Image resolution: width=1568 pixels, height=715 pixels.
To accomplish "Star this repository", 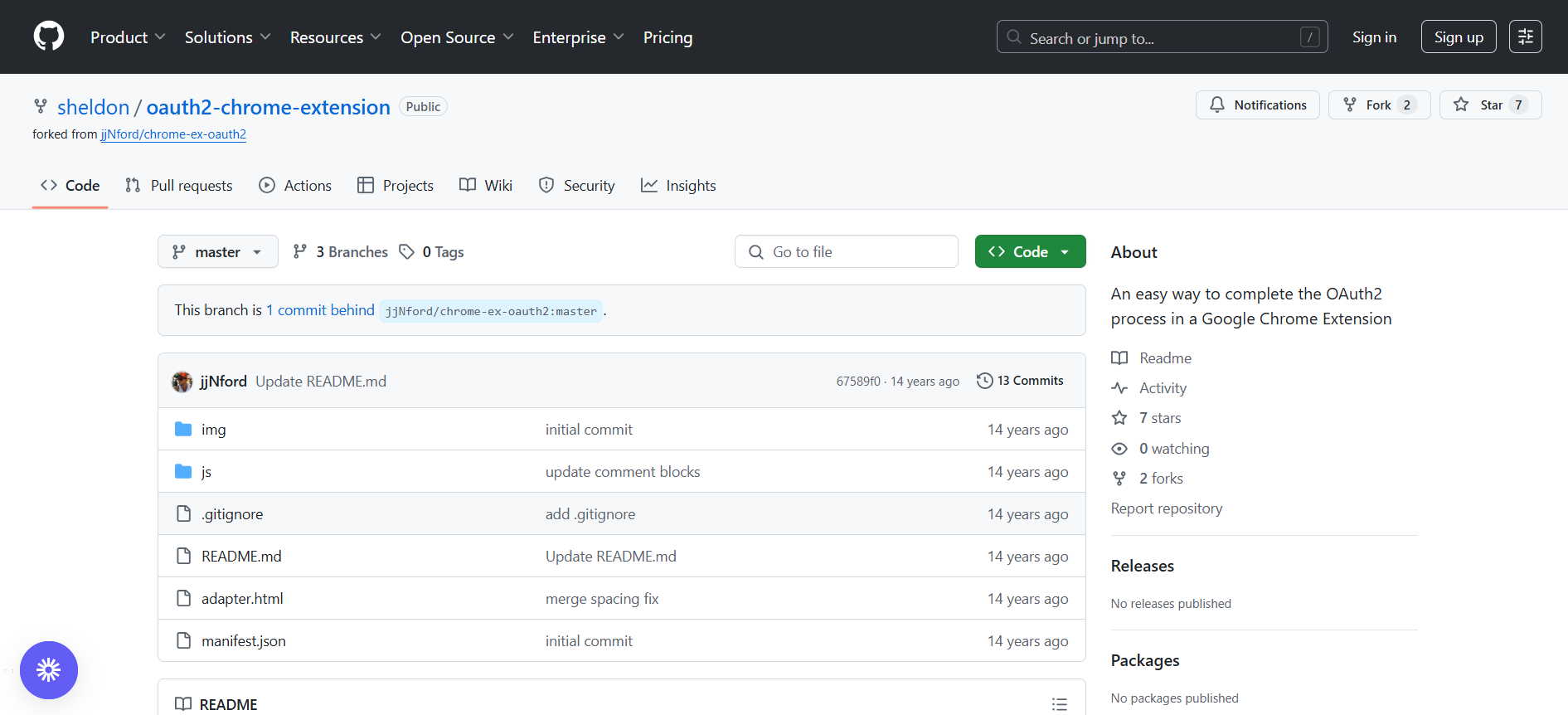I will click(x=1490, y=105).
